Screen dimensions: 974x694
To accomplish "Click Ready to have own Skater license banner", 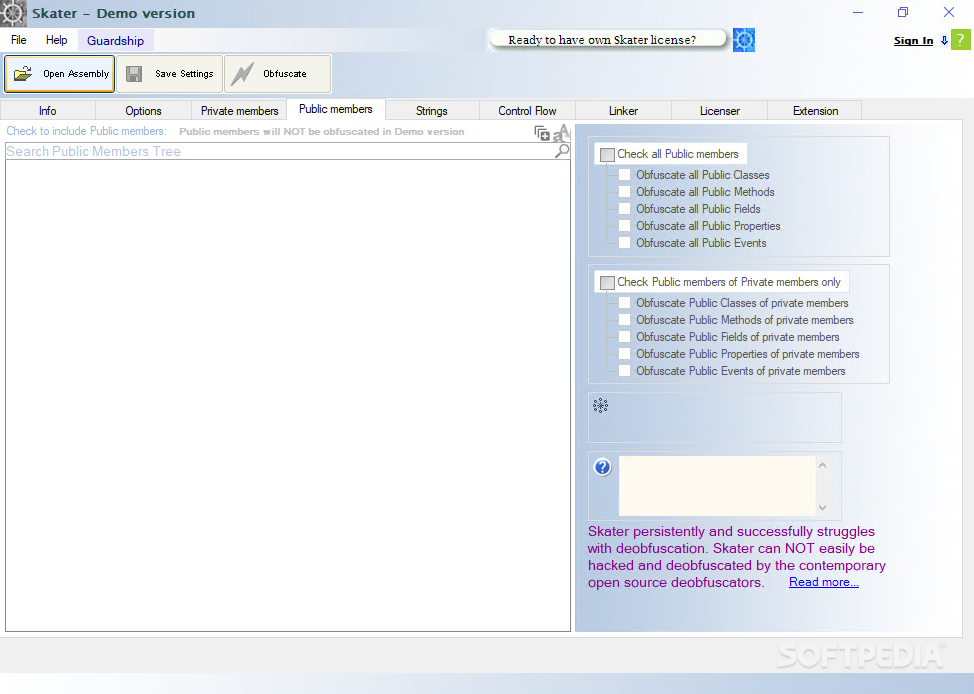I will [607, 39].
